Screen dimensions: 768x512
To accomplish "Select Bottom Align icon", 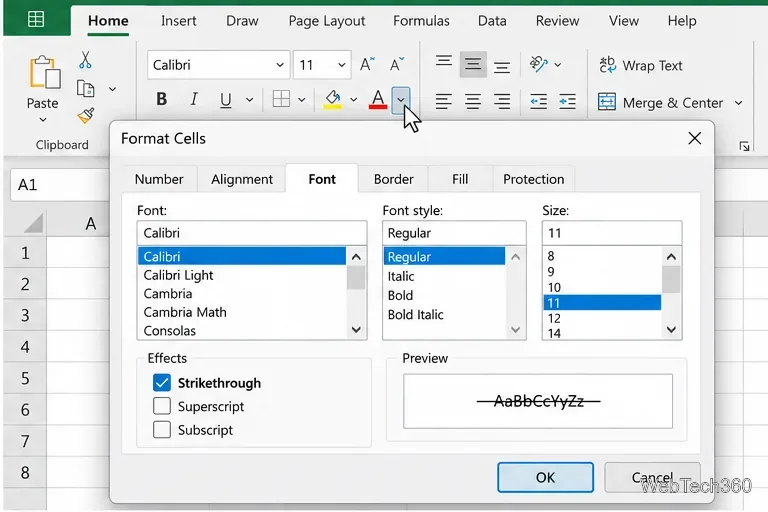I will point(502,66).
